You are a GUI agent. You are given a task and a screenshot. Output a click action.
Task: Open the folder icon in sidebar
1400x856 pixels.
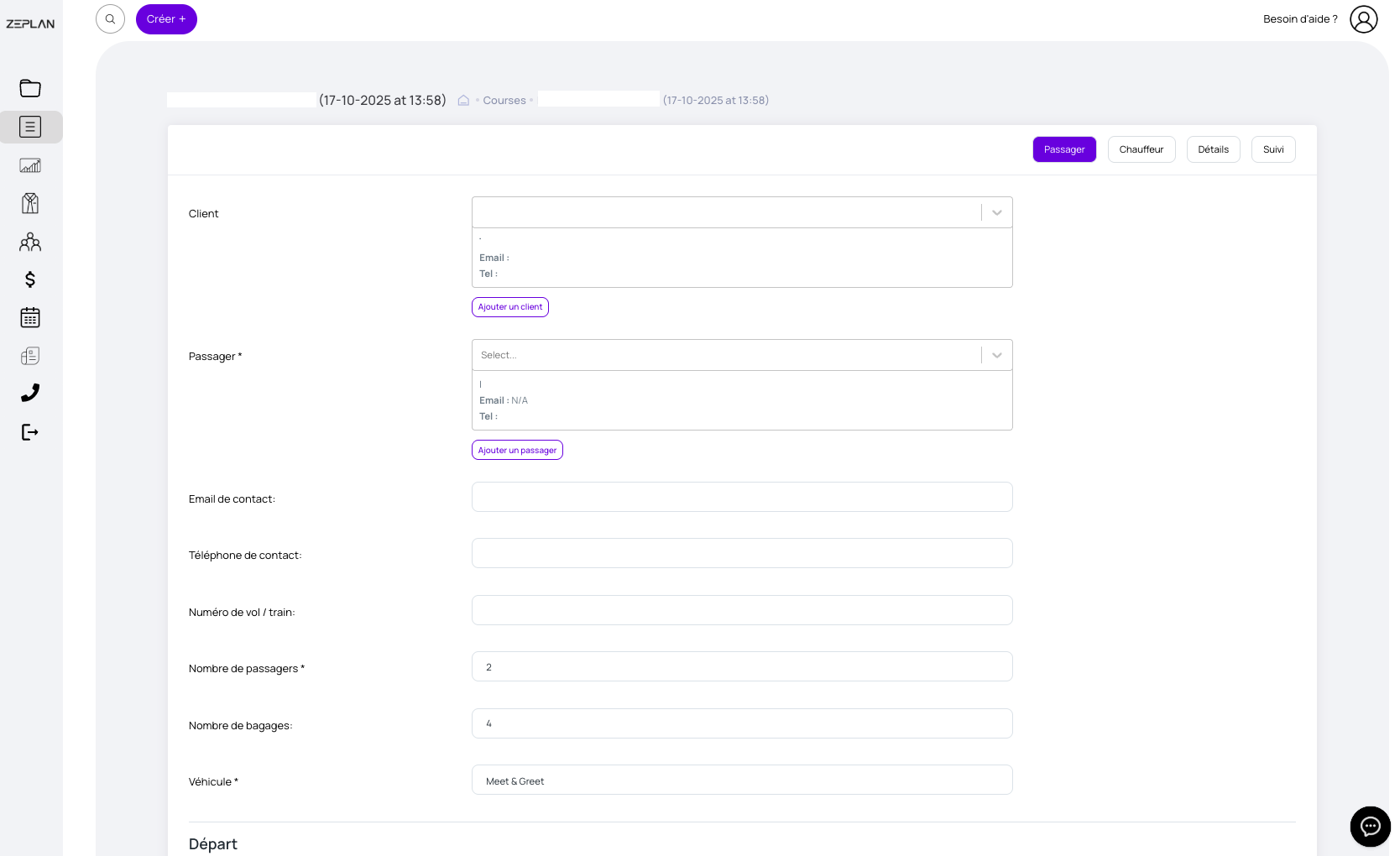coord(30,88)
